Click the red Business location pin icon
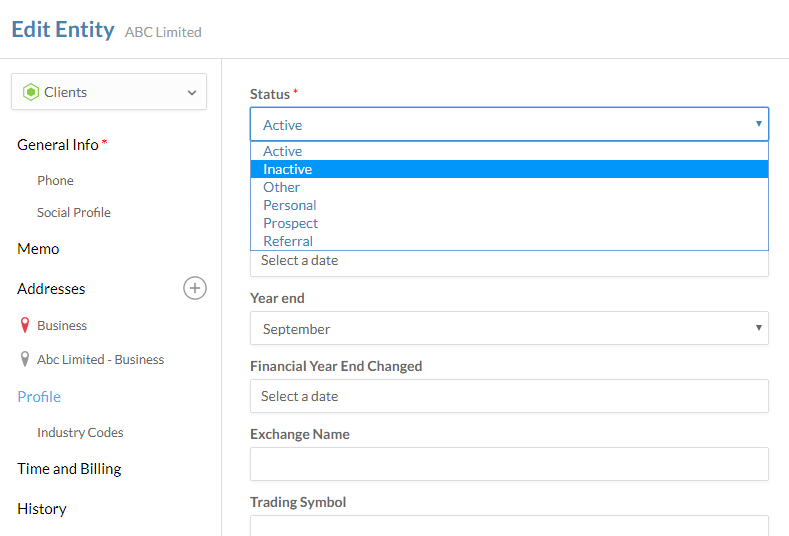Image resolution: width=789 pixels, height=536 pixels. [x=24, y=326]
